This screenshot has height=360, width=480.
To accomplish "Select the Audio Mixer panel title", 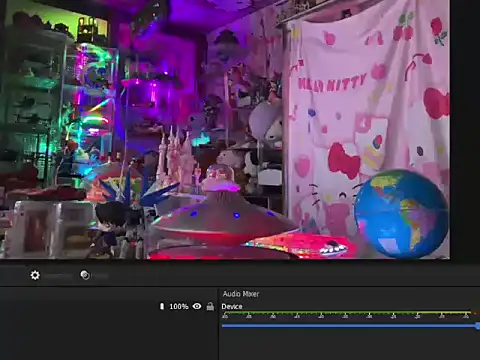I will click(241, 294).
